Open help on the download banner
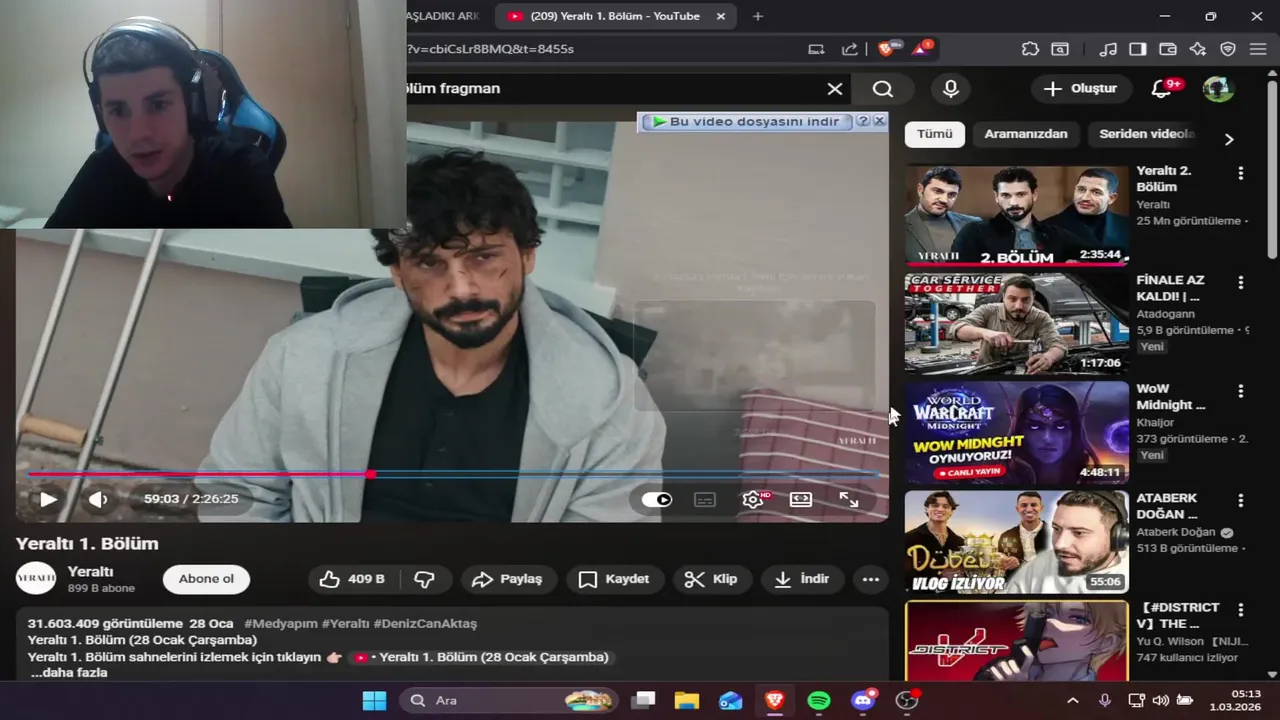 click(x=863, y=121)
